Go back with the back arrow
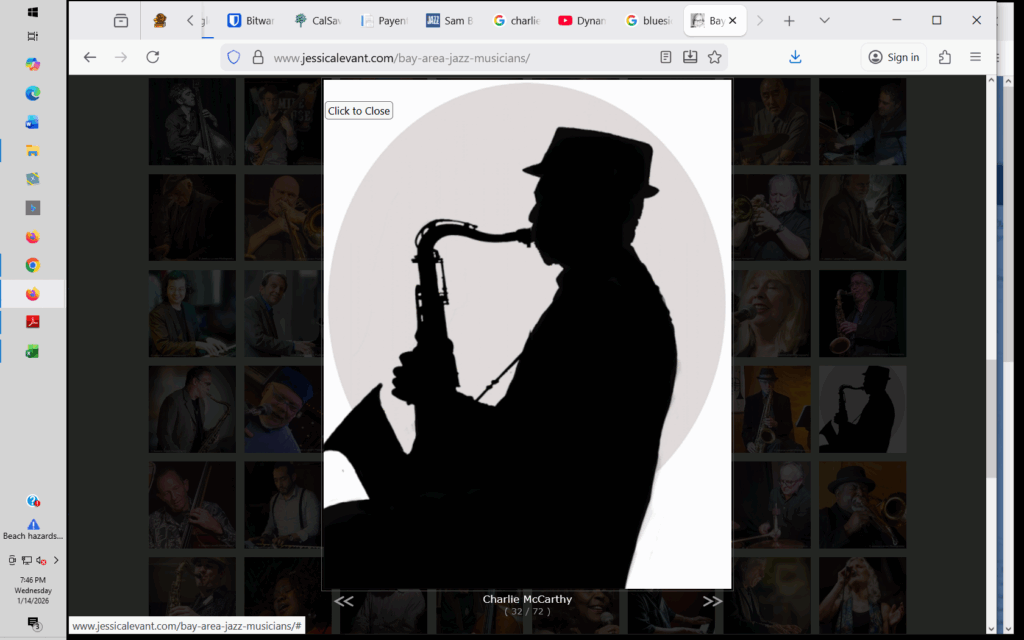Viewport: 1024px width, 640px height. click(x=90, y=57)
